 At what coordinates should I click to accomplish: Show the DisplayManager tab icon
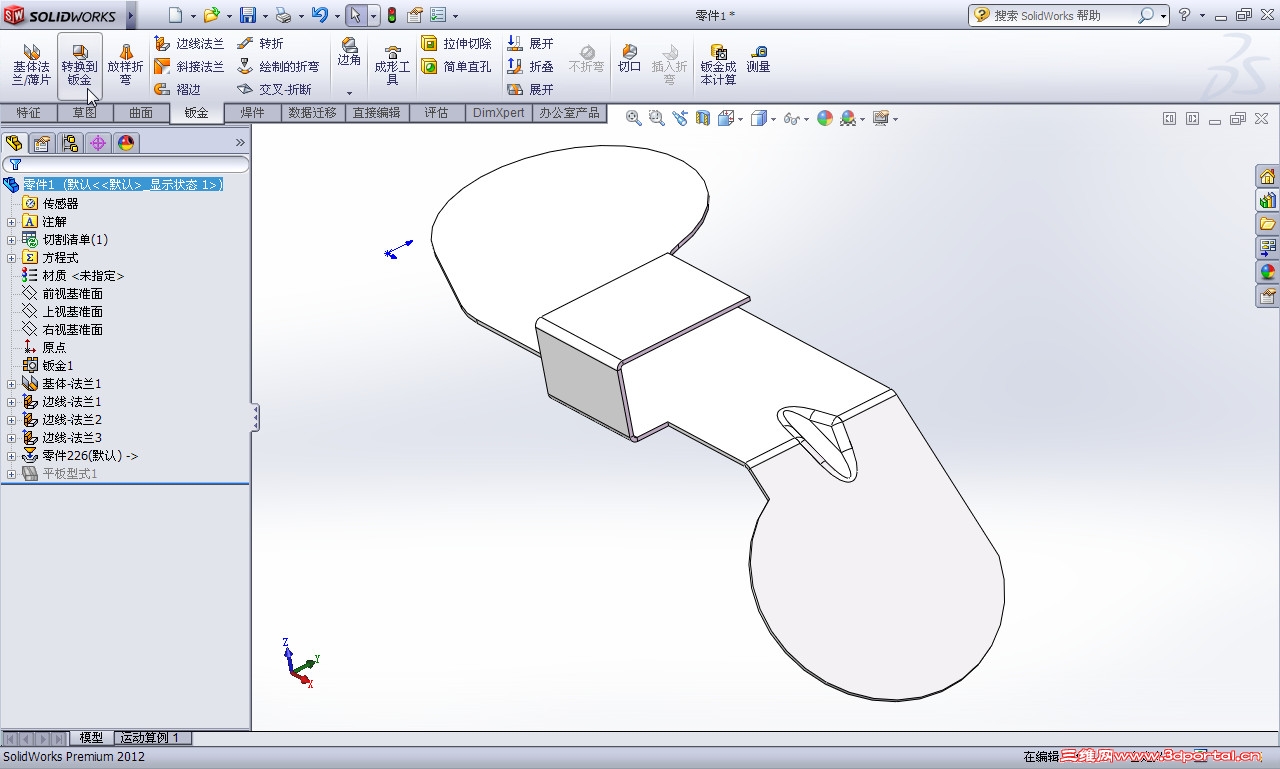point(126,143)
